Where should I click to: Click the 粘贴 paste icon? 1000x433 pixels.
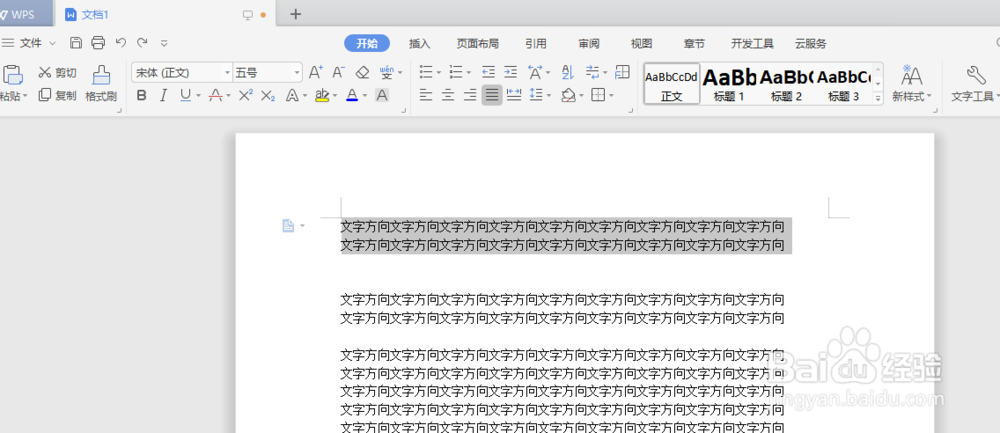pos(12,75)
